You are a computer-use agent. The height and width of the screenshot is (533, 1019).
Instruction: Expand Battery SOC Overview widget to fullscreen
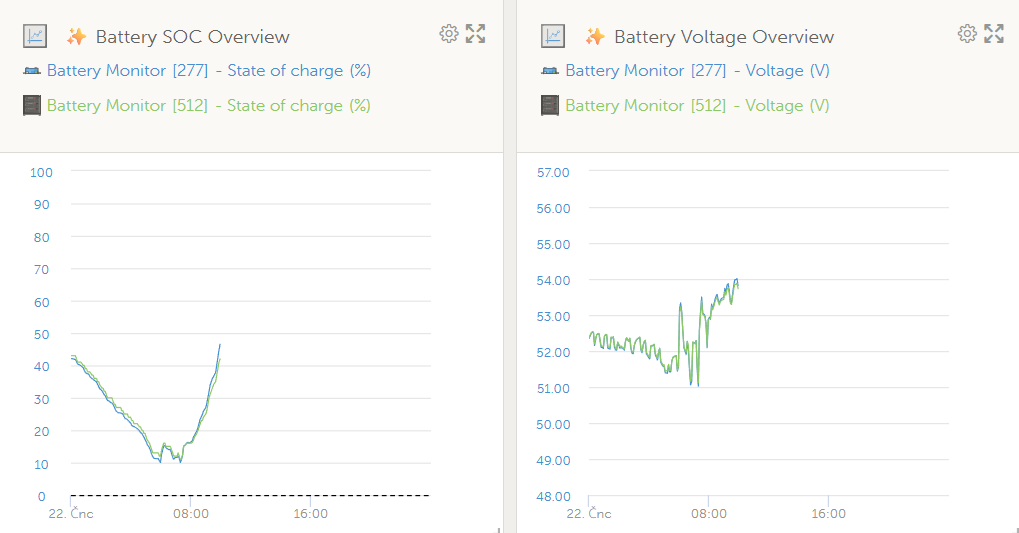click(x=476, y=34)
